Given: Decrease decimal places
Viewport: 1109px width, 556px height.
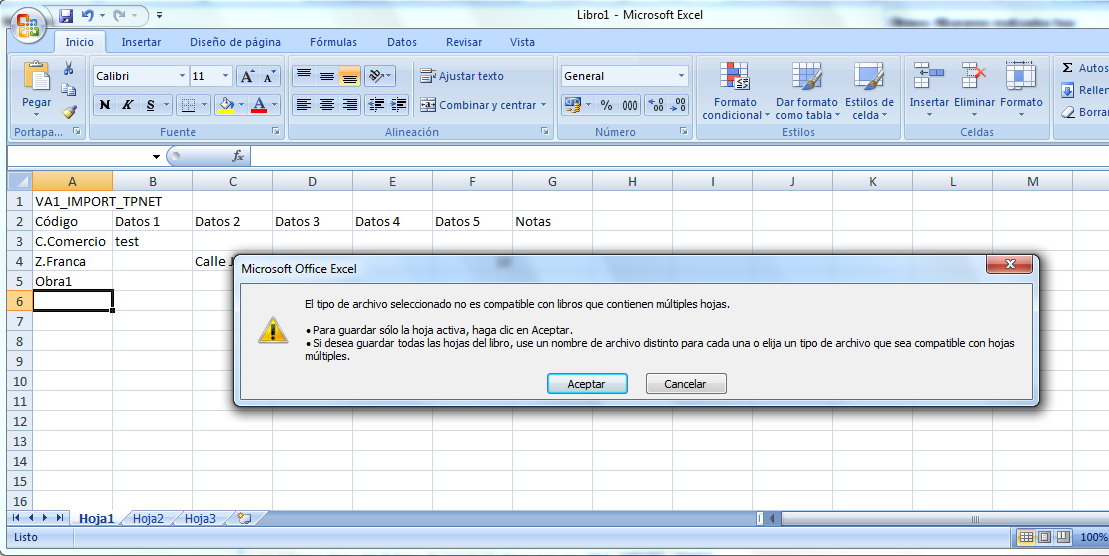Looking at the screenshot, I should coord(678,105).
